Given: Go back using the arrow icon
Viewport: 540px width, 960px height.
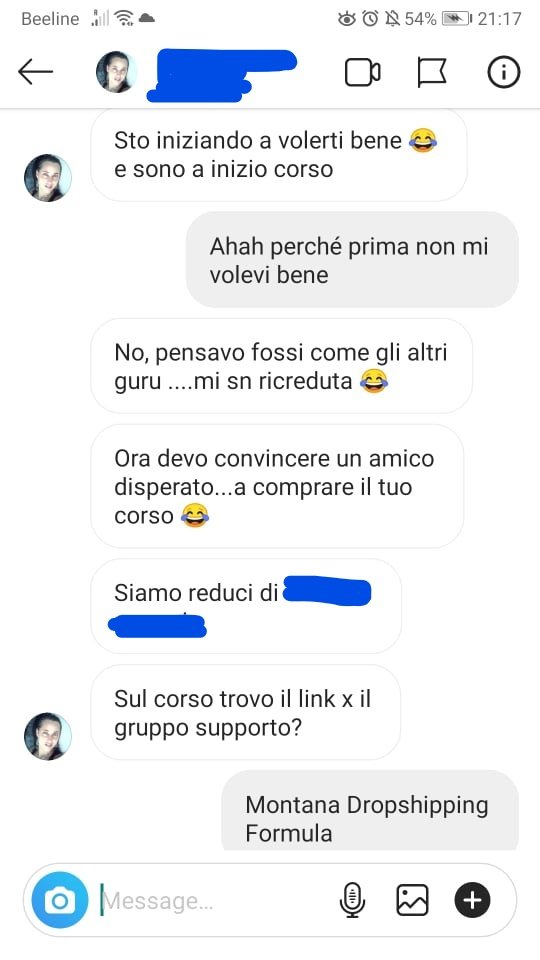Looking at the screenshot, I should (x=36, y=72).
